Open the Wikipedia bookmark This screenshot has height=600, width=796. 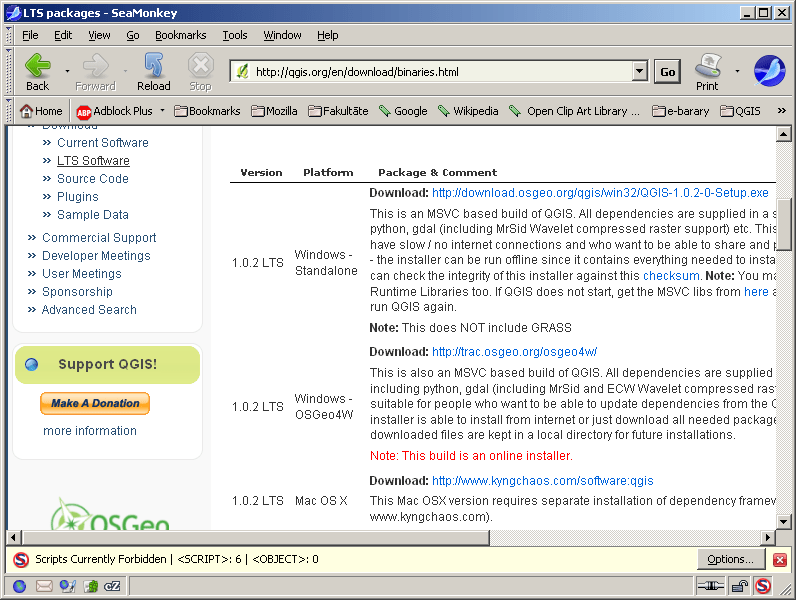point(468,111)
